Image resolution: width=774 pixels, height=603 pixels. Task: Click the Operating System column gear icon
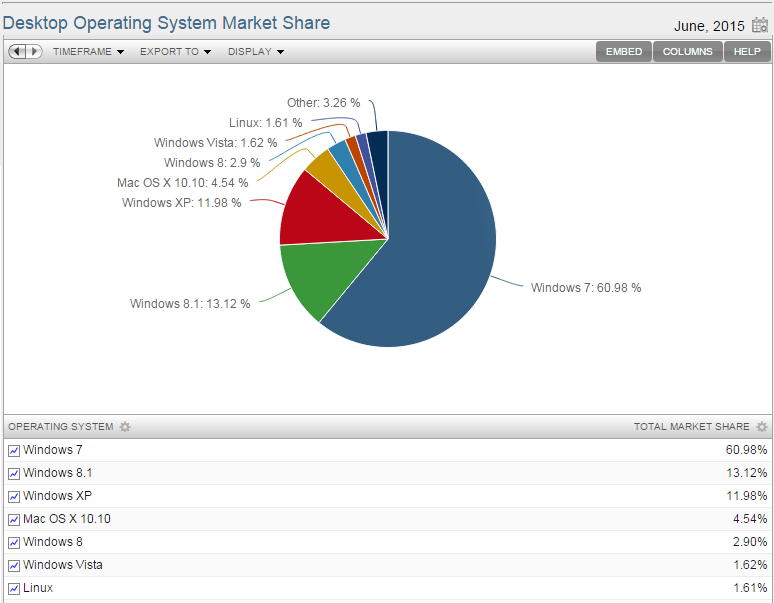125,427
